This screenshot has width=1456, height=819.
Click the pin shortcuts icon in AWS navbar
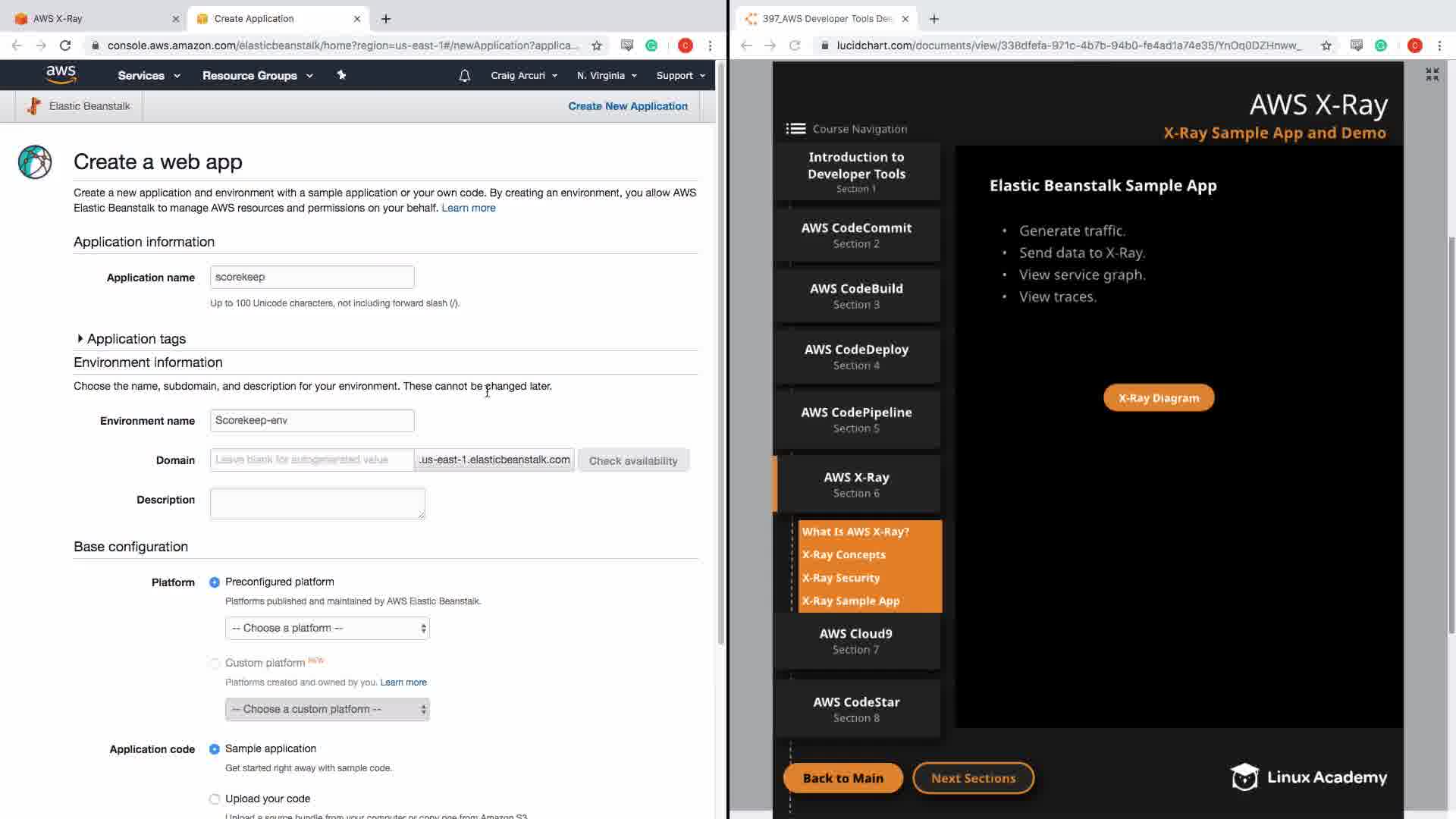click(x=341, y=75)
